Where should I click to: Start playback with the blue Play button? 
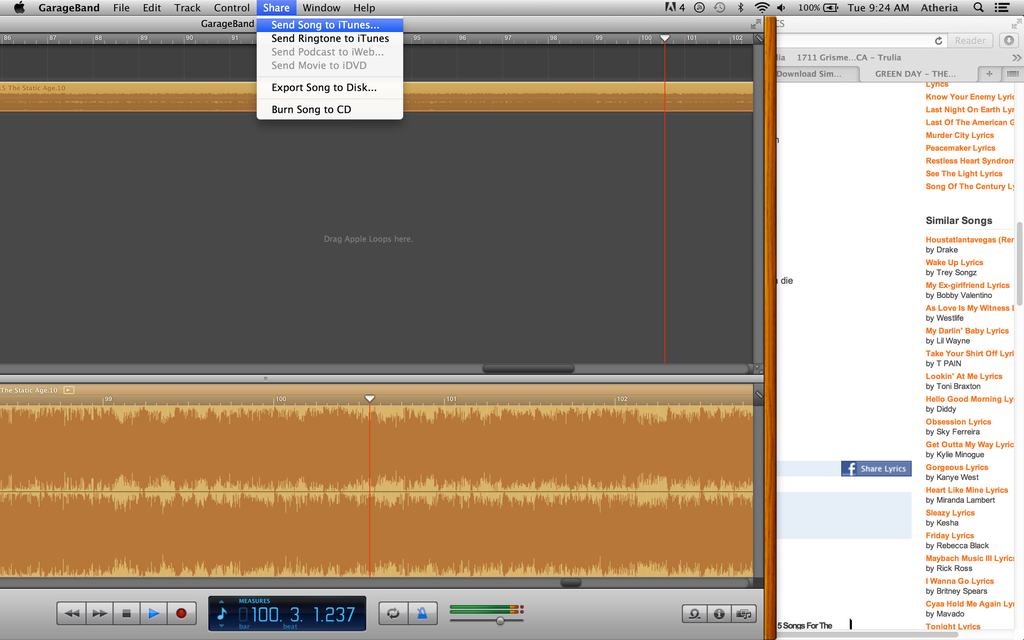(153, 613)
